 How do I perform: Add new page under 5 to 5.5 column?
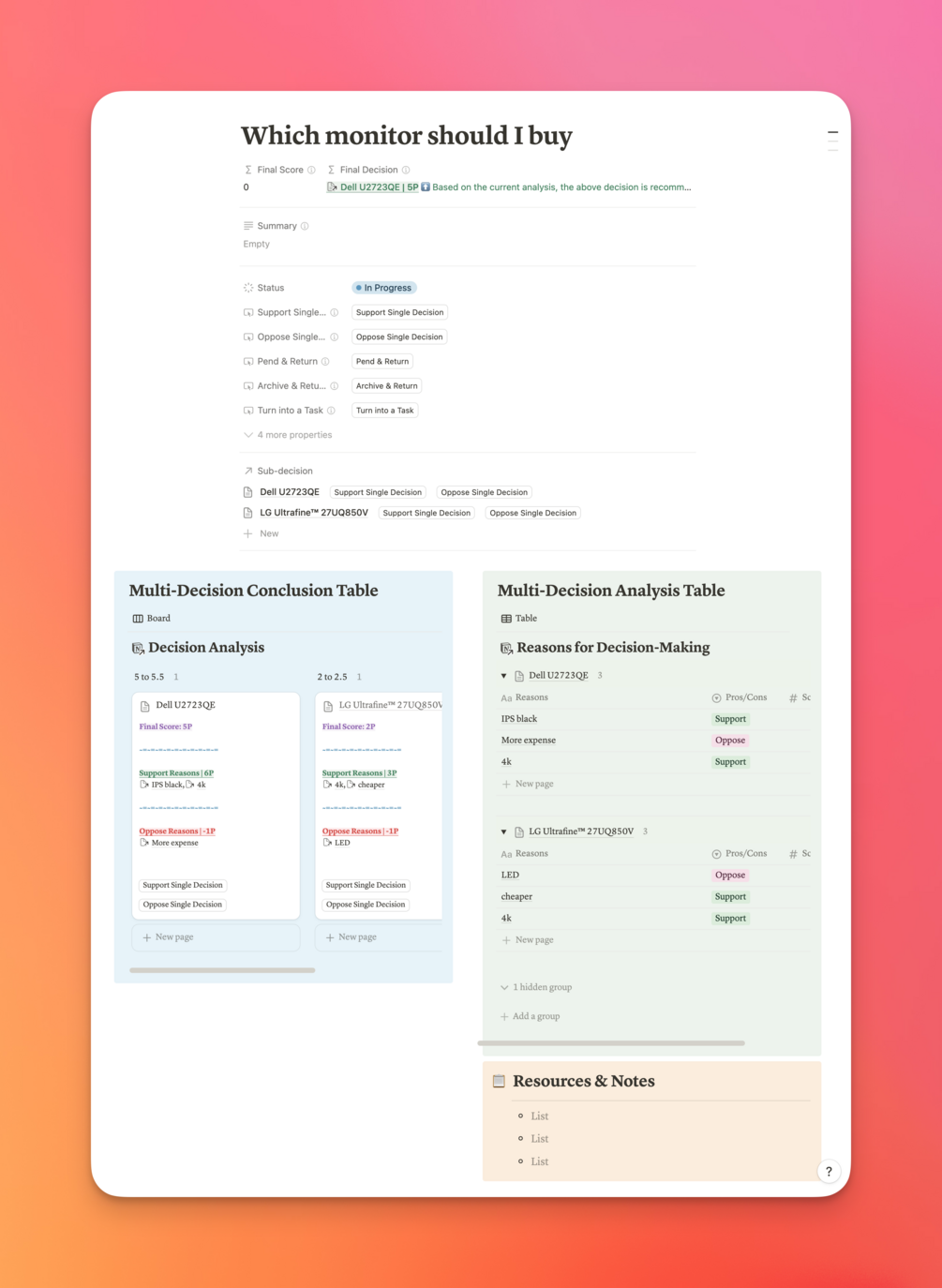pyautogui.click(x=216, y=937)
